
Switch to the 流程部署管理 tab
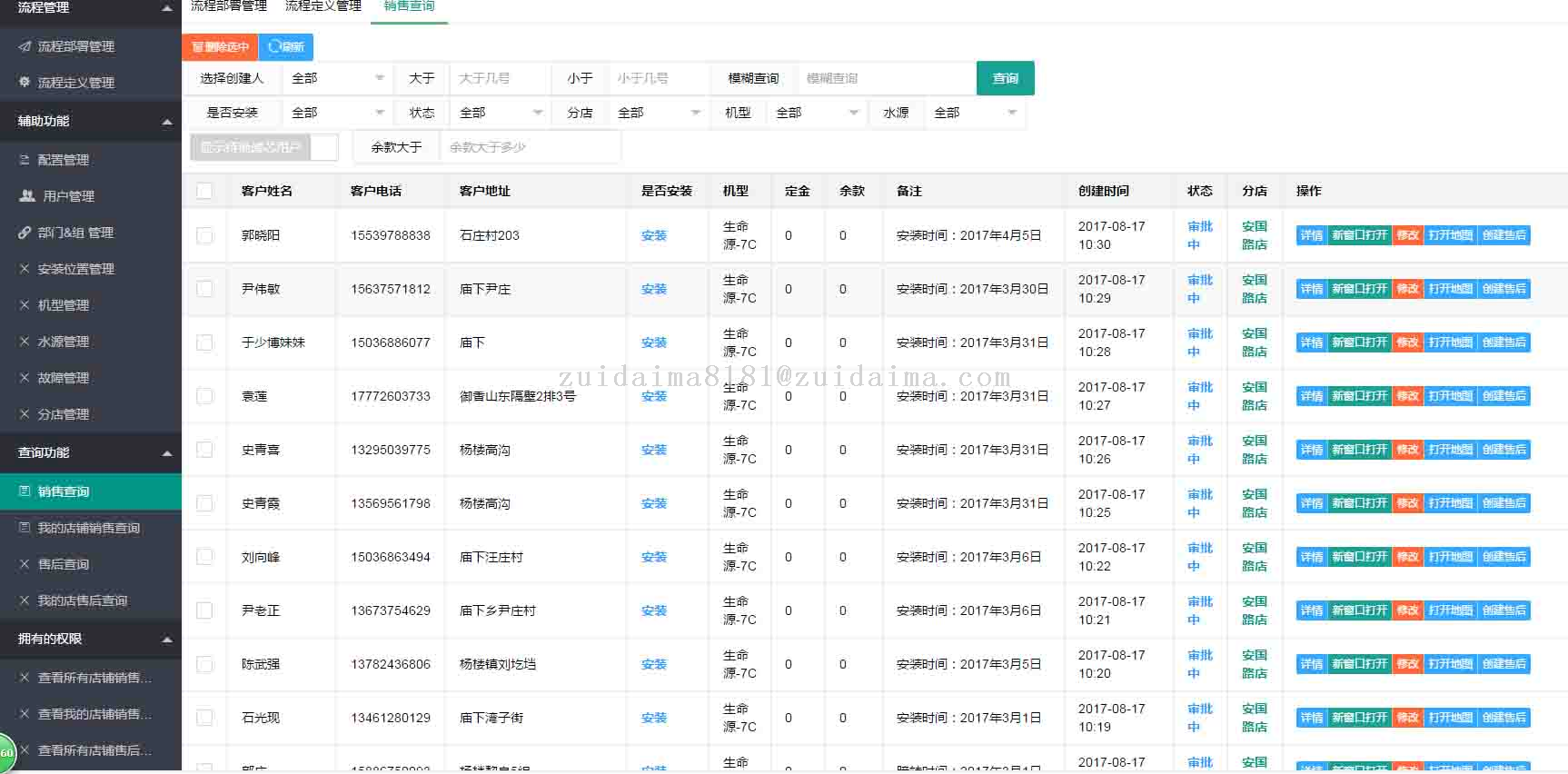click(x=228, y=7)
